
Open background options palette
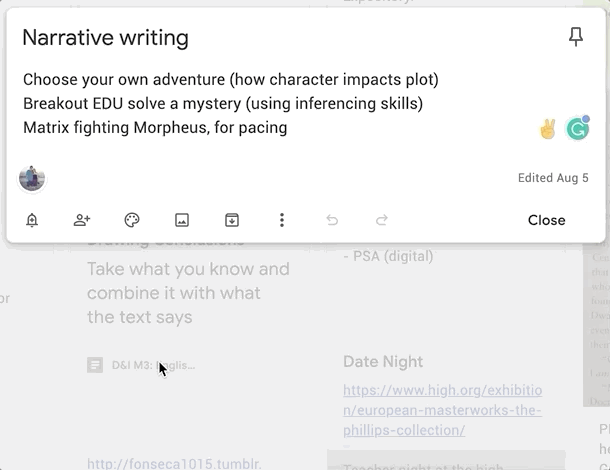tap(132, 220)
